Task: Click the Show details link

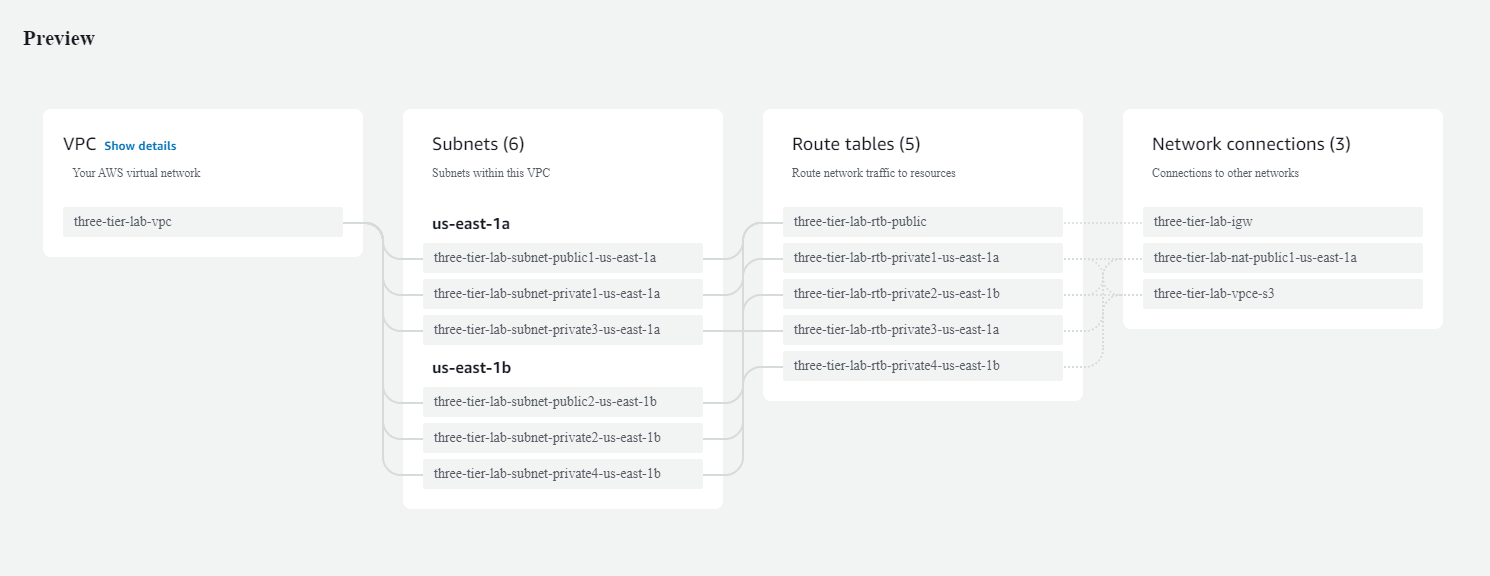Action: click(x=140, y=146)
